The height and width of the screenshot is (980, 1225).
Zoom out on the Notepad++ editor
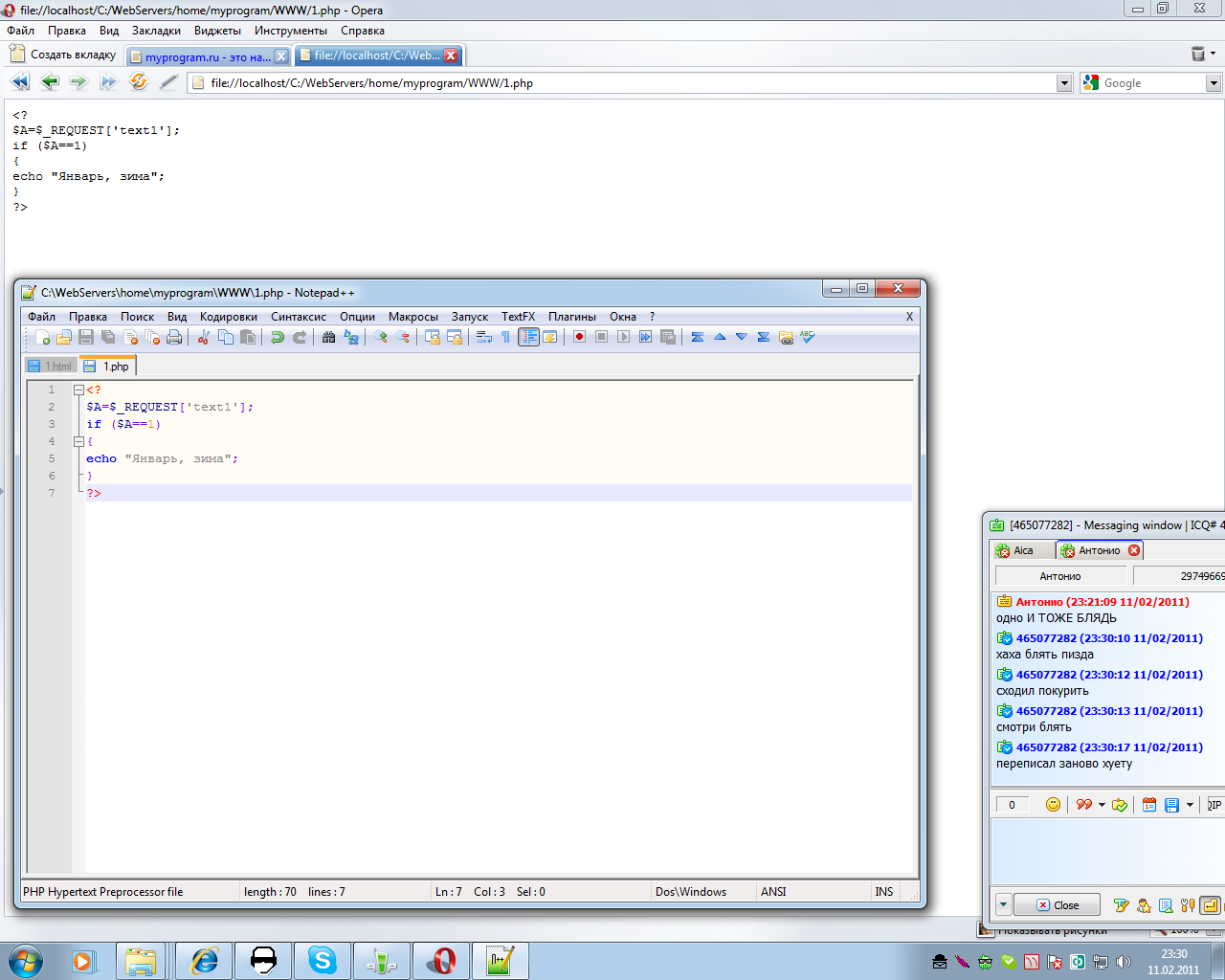(x=403, y=337)
